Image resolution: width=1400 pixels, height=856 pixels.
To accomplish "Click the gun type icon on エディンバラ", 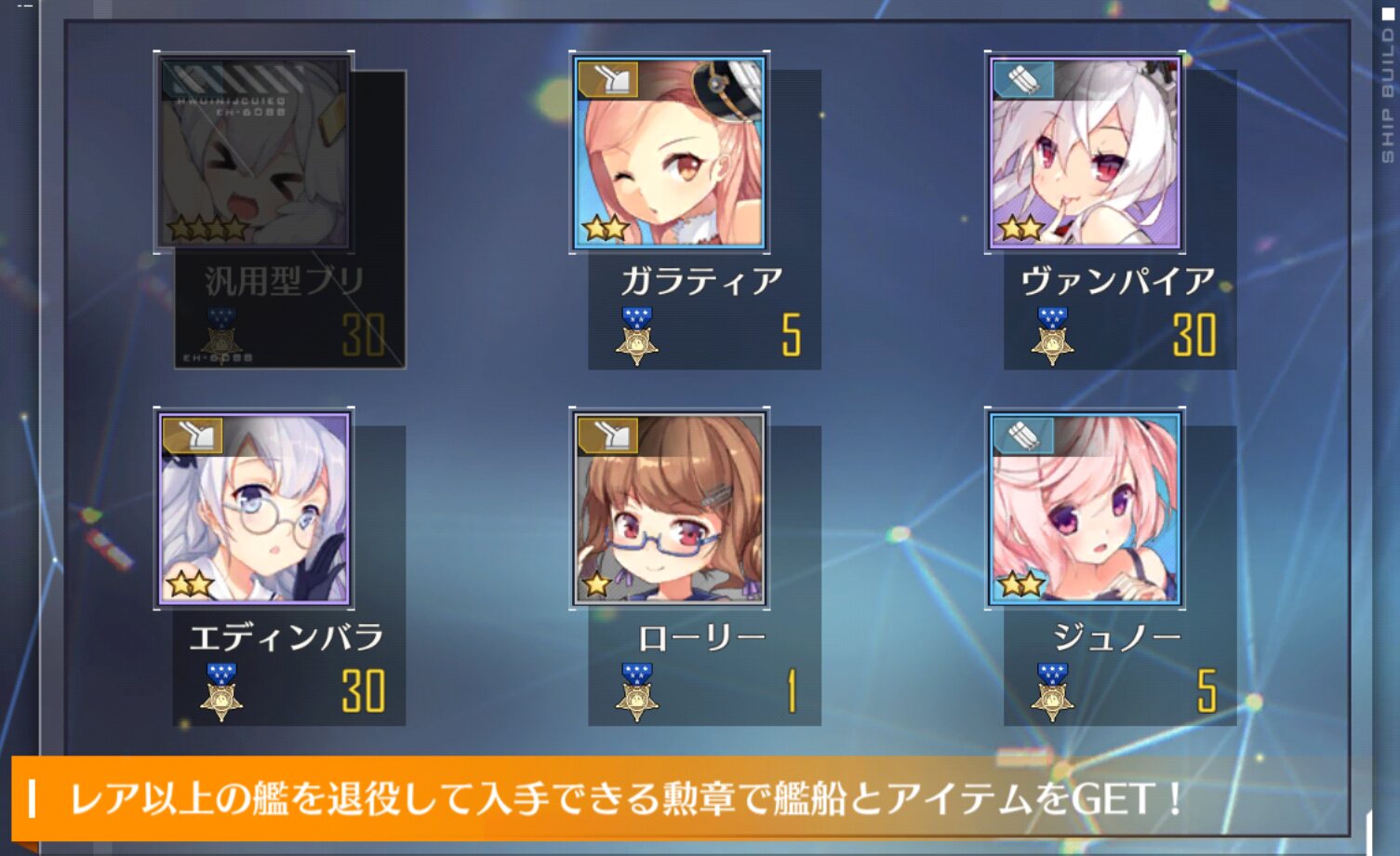I will pos(193,436).
